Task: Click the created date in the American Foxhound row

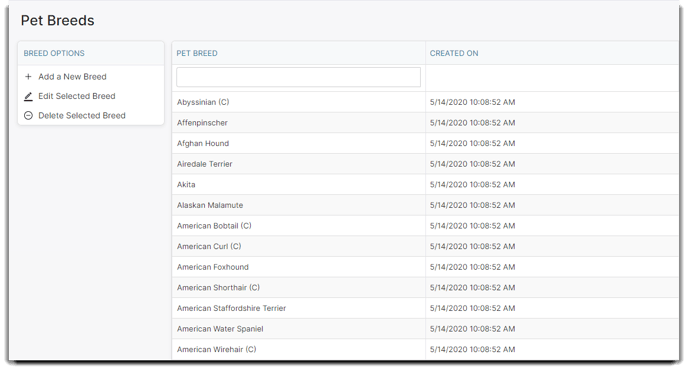Action: click(473, 267)
